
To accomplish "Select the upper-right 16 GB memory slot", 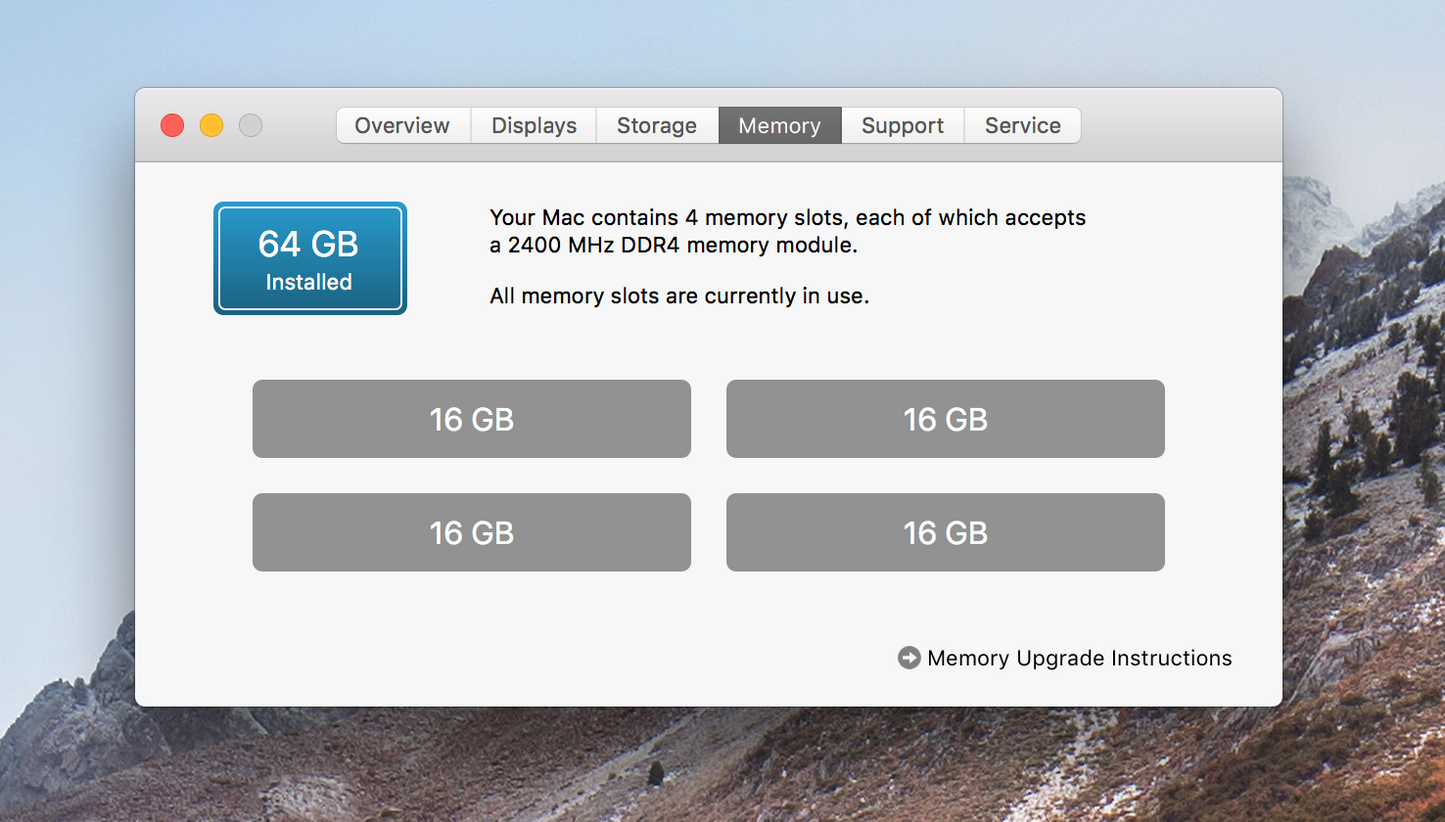I will (945, 419).
